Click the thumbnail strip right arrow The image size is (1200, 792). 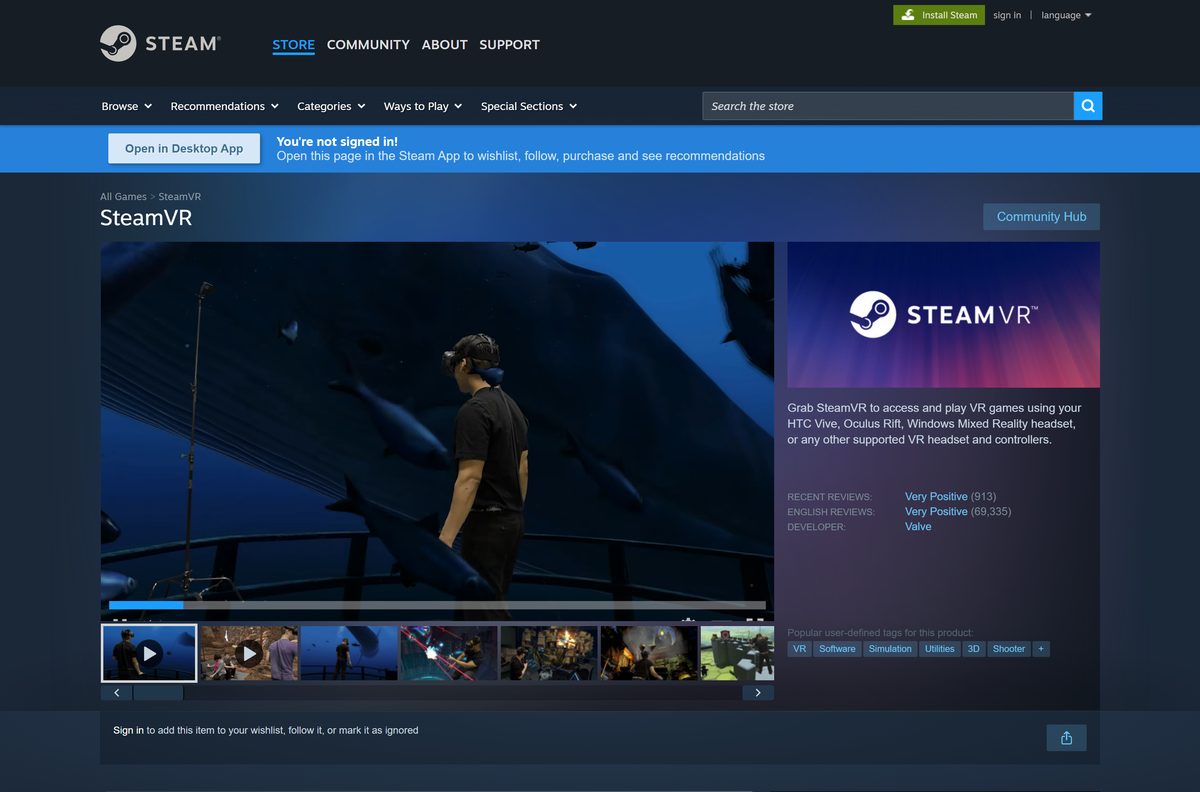coord(758,692)
